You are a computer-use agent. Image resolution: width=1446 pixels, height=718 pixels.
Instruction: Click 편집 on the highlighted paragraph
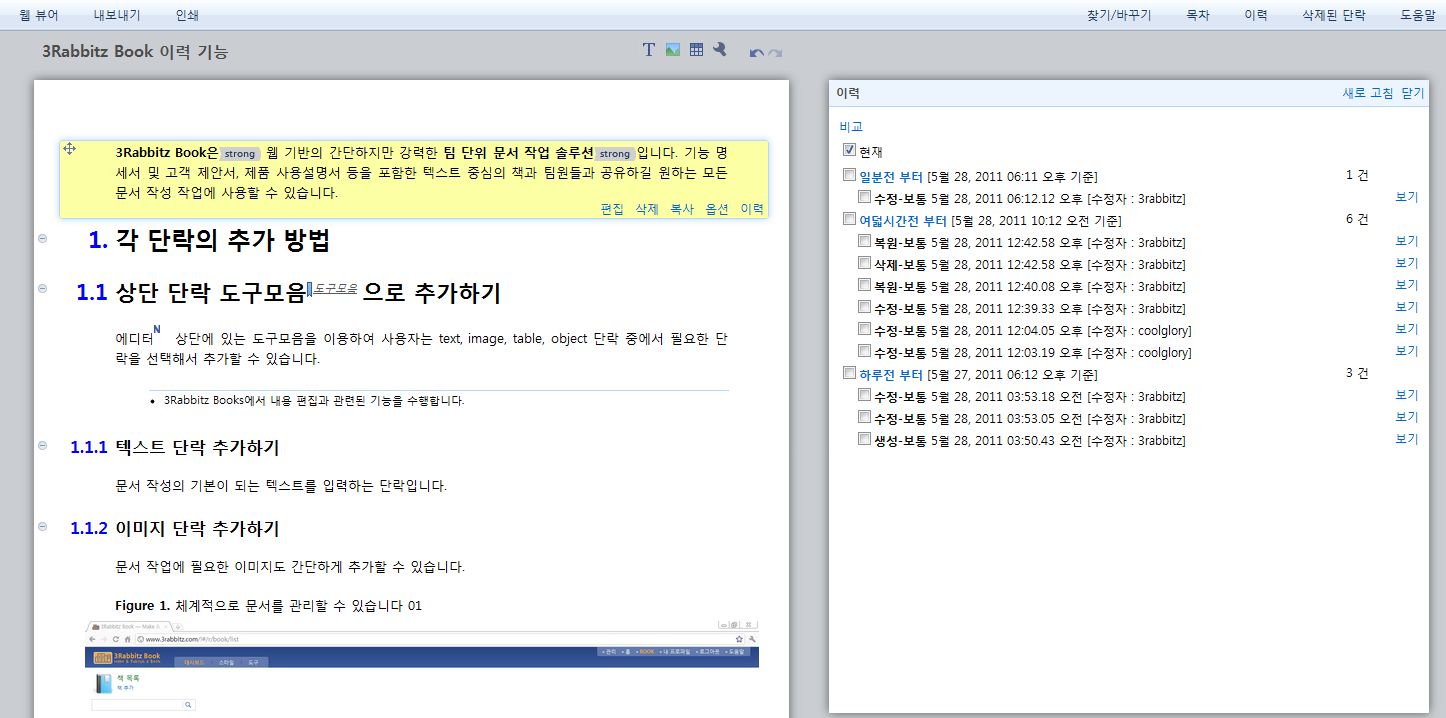tap(612, 209)
